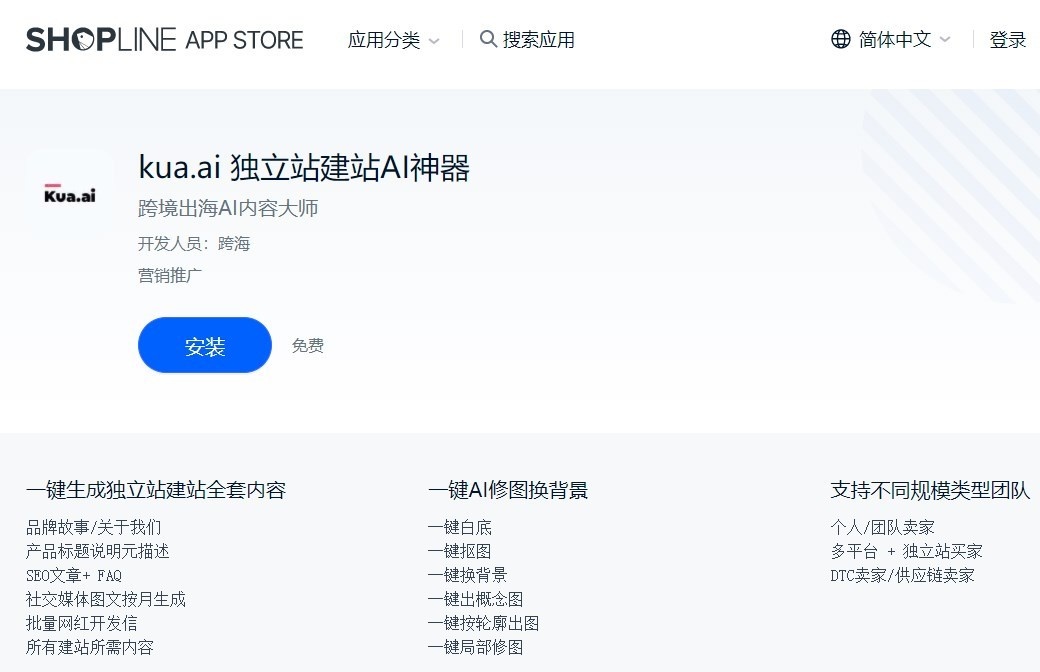This screenshot has width=1040, height=672.
Task: Click the 营销推广 category label
Action: pos(168,276)
